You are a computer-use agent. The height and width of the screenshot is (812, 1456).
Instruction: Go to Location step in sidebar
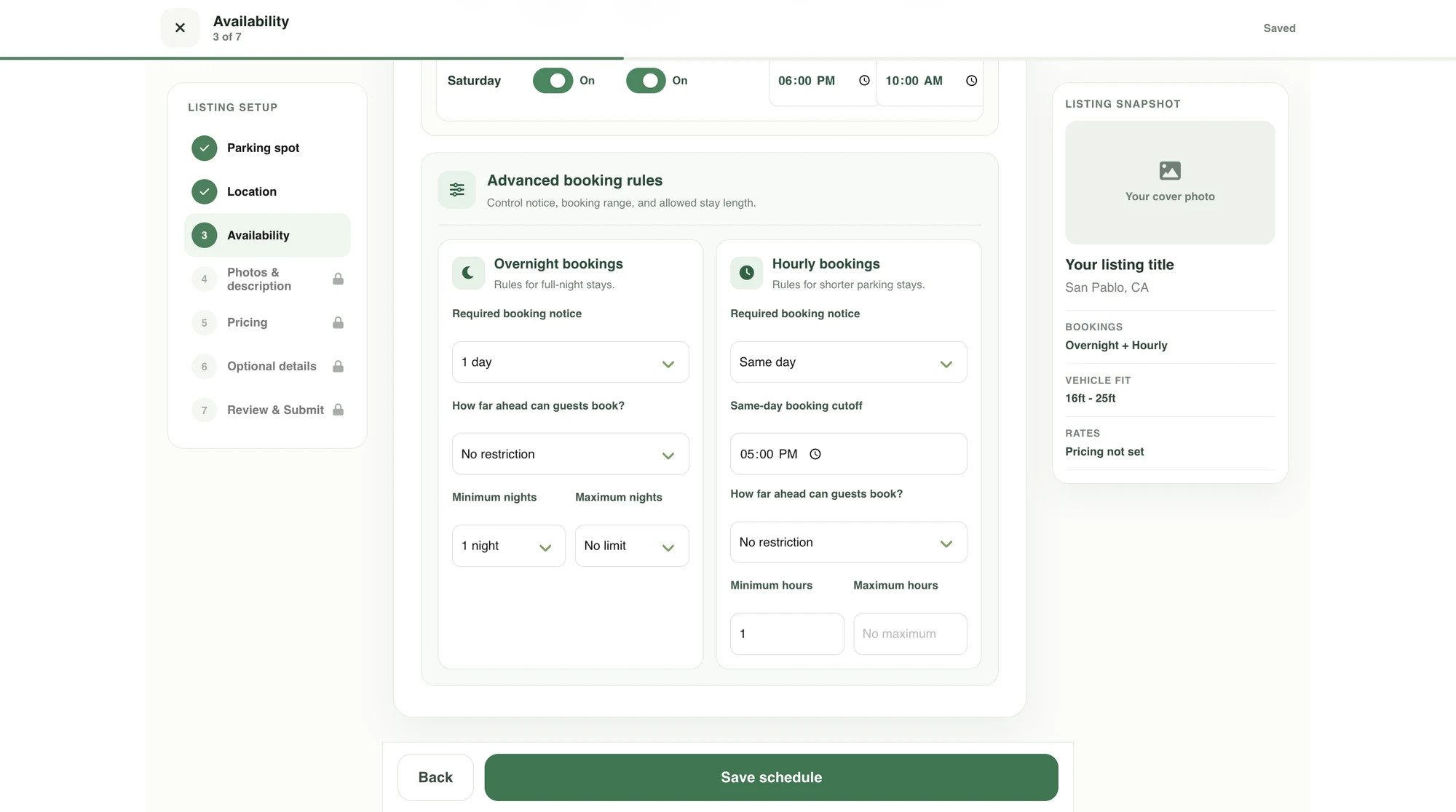coord(267,191)
